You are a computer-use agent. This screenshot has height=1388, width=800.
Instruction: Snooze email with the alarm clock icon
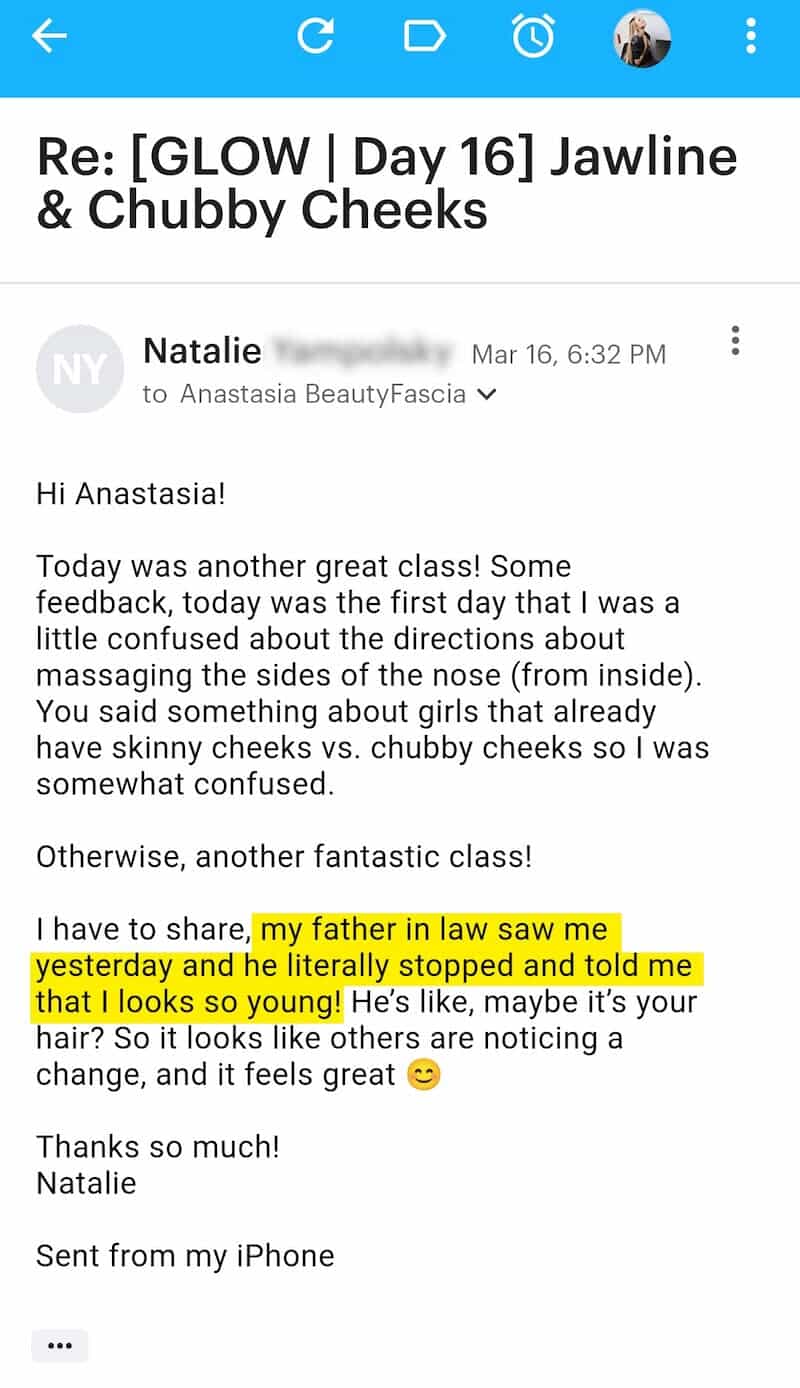[x=532, y=37]
